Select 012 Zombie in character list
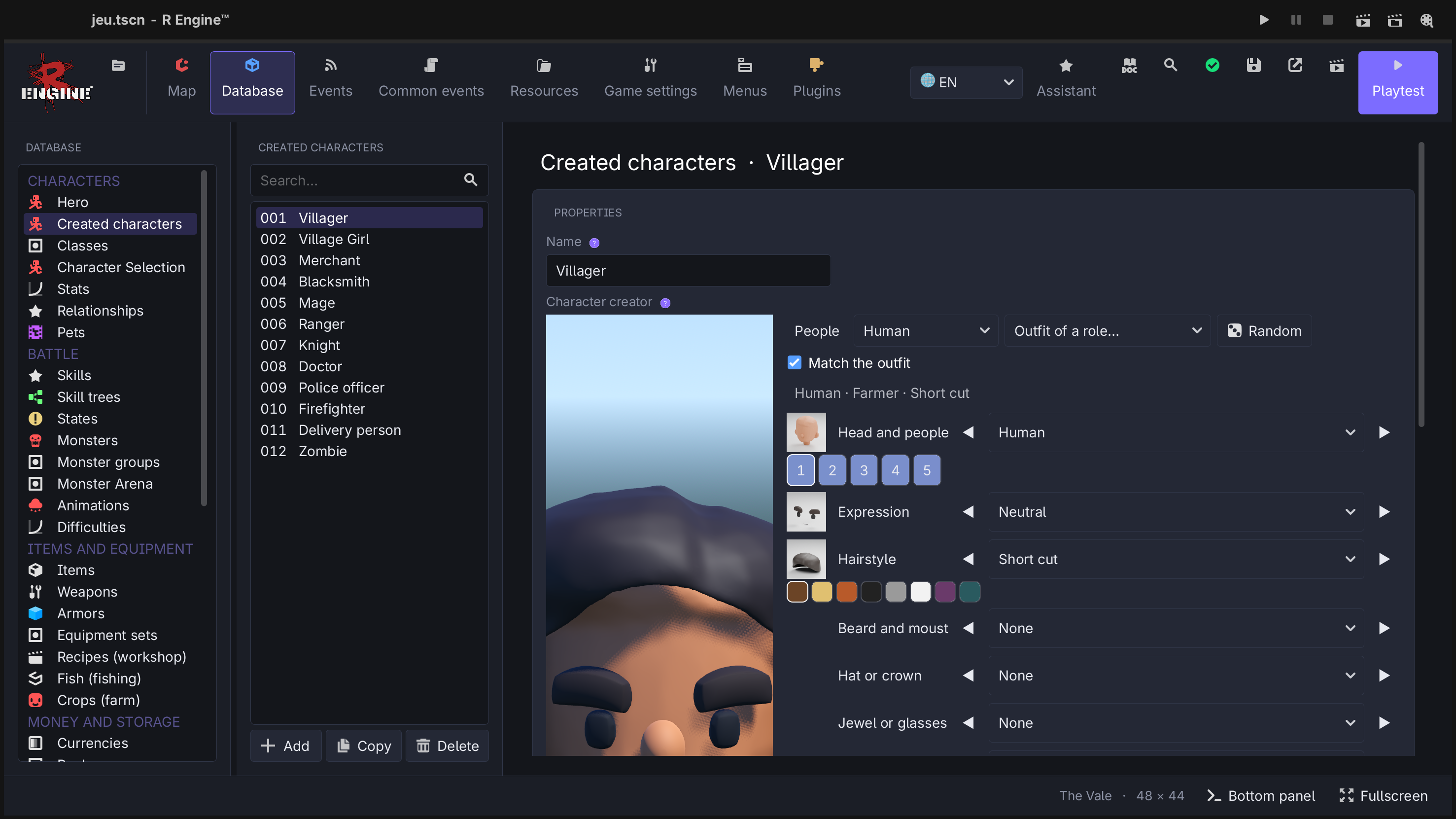The height and width of the screenshot is (819, 1456). tap(369, 451)
